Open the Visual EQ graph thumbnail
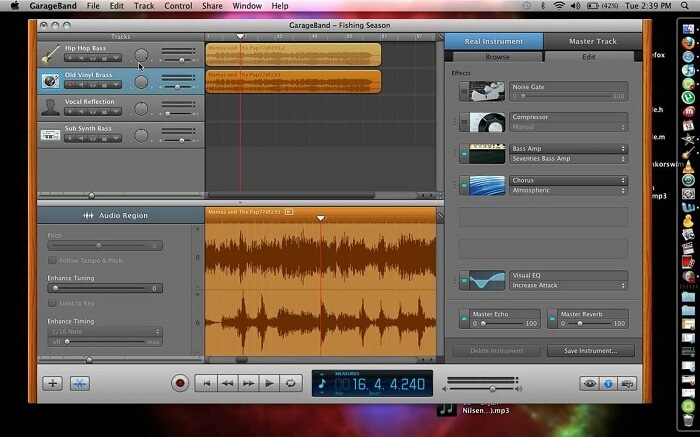 click(x=488, y=281)
